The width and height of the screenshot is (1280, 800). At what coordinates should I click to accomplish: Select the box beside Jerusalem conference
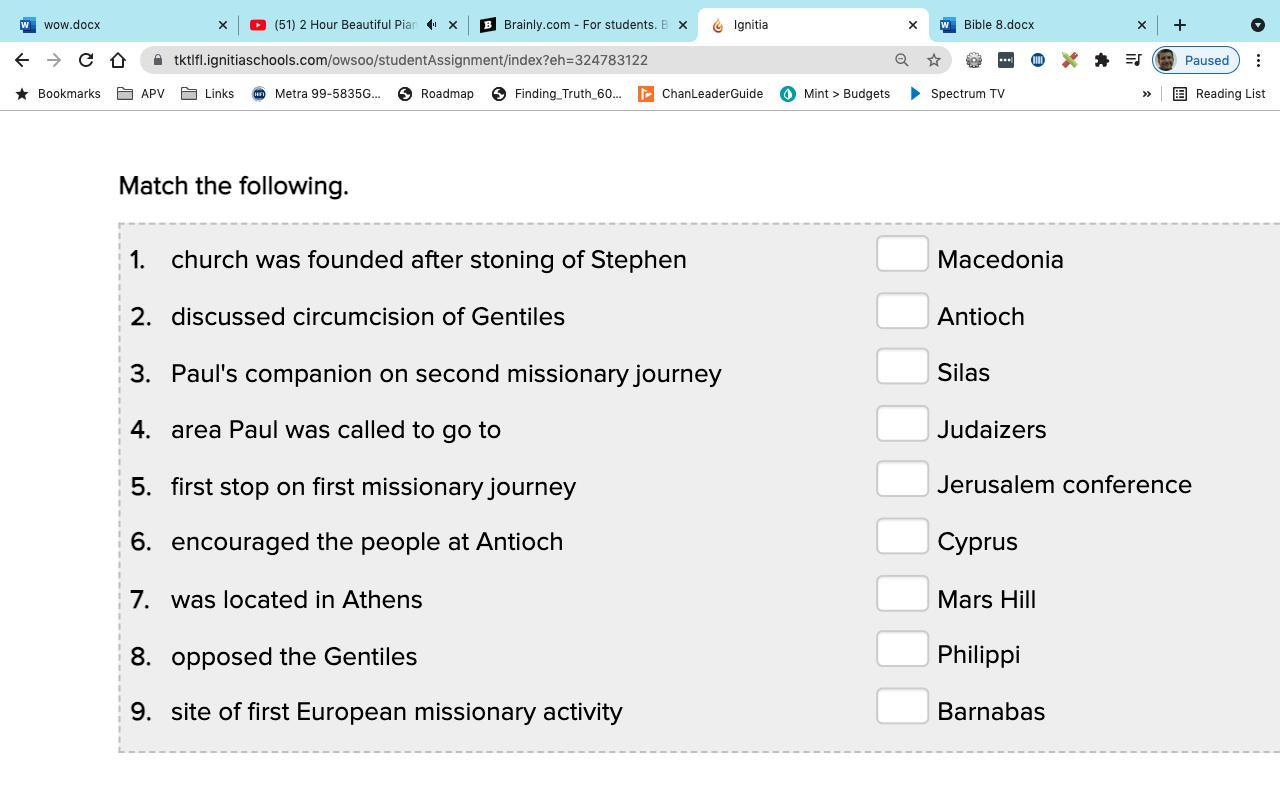(902, 480)
